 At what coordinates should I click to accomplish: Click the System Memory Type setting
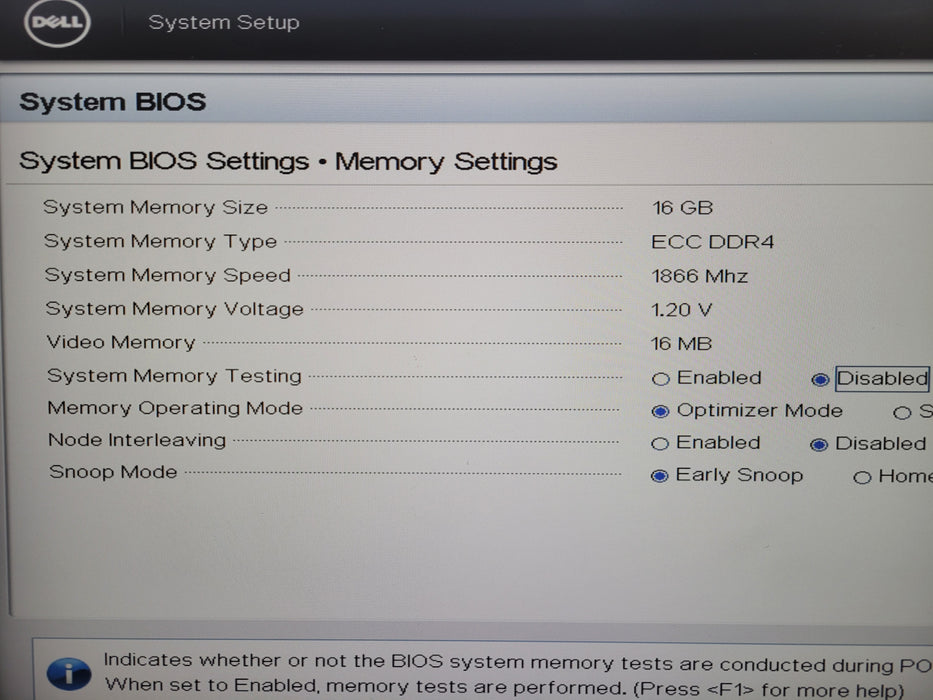tap(160, 241)
